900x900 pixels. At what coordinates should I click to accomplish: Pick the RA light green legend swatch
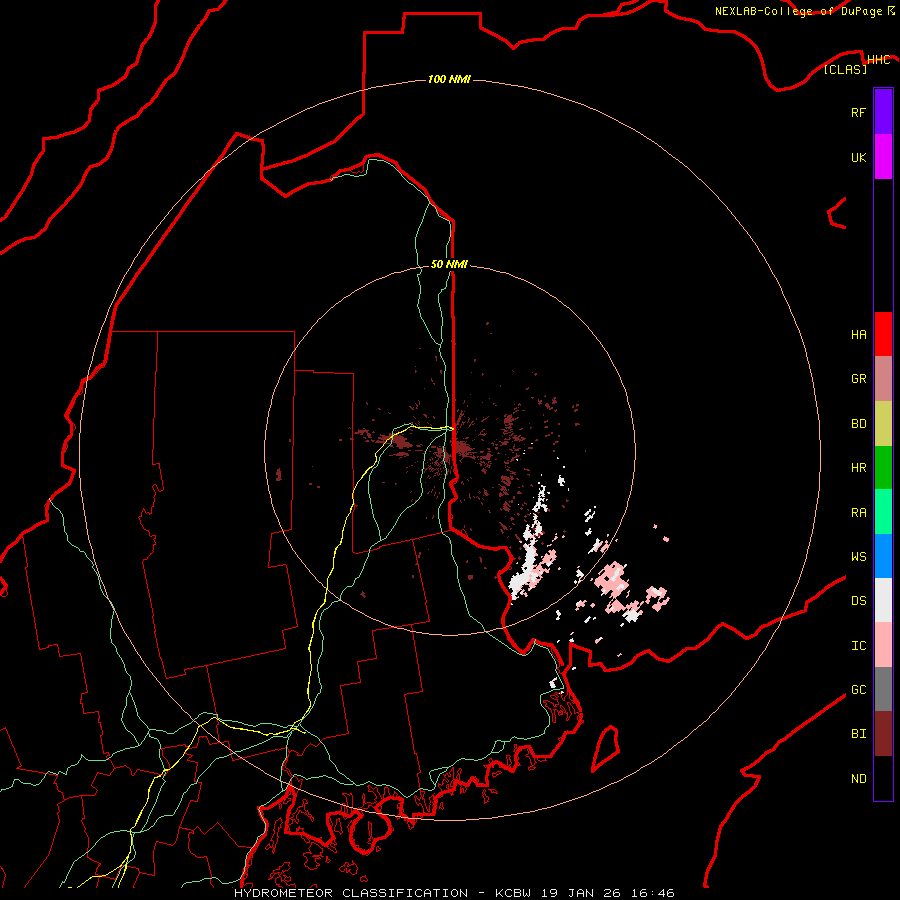[x=883, y=512]
